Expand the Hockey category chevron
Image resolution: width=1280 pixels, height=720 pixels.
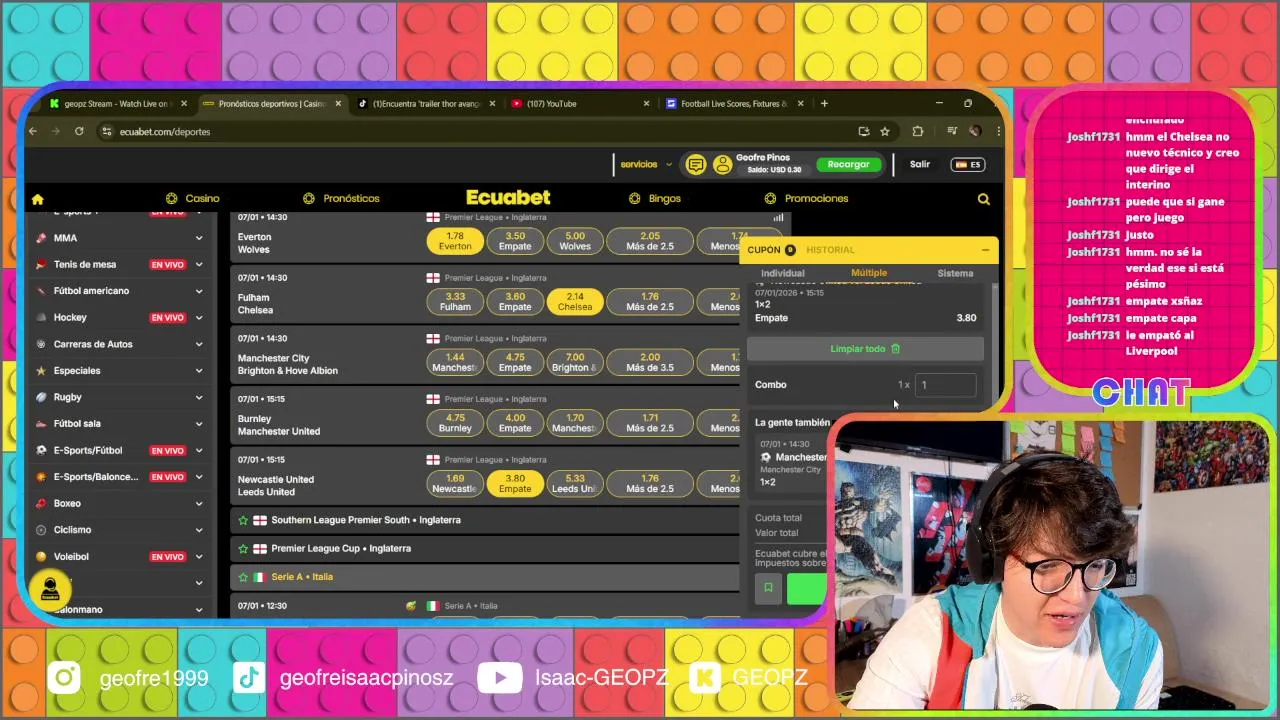point(199,318)
